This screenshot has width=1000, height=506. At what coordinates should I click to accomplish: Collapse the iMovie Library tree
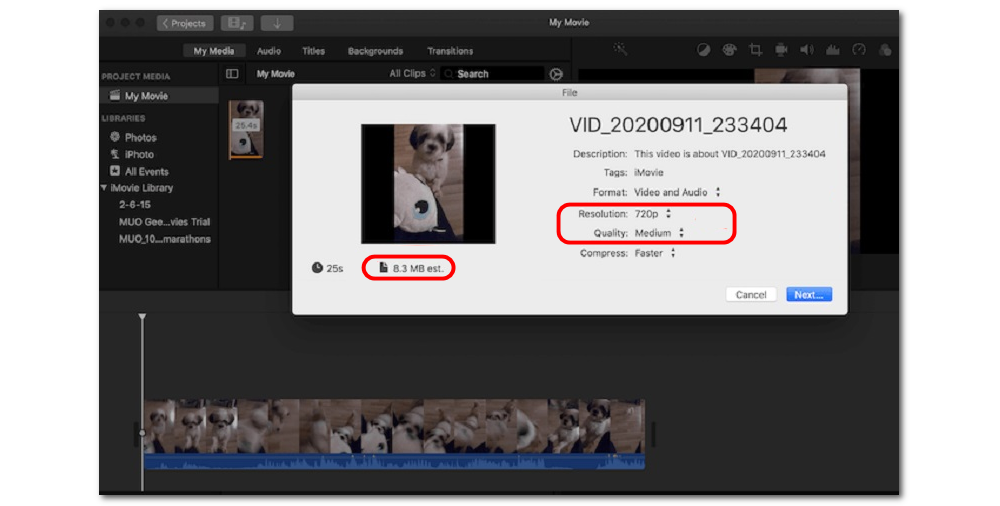click(x=105, y=188)
